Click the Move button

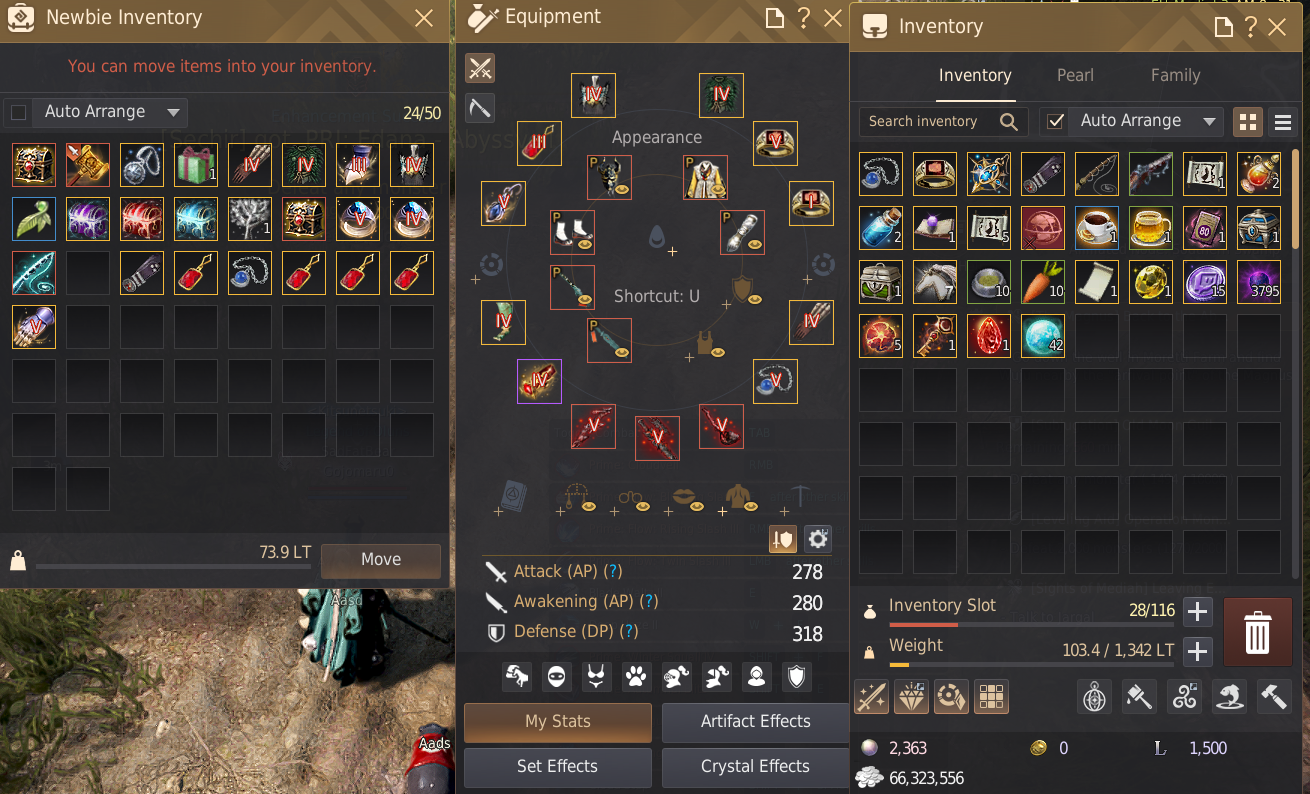pyautogui.click(x=381, y=560)
